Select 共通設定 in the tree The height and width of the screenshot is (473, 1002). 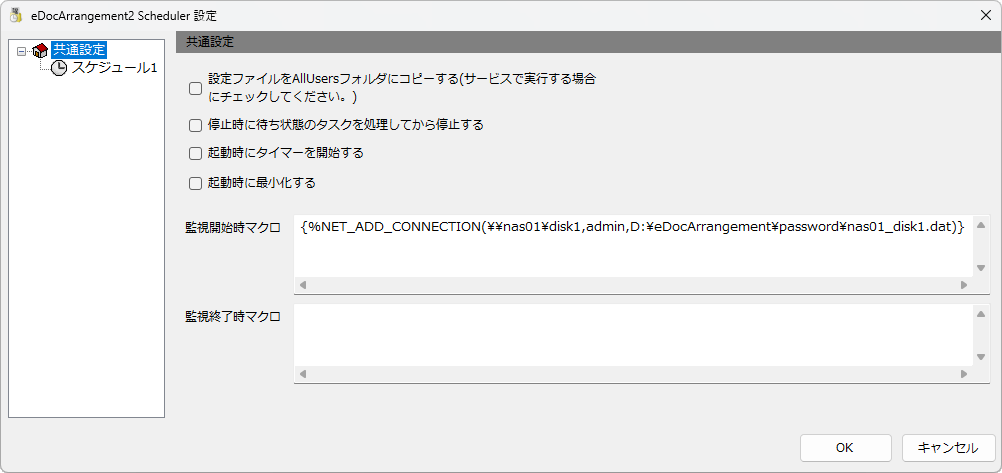pos(79,50)
